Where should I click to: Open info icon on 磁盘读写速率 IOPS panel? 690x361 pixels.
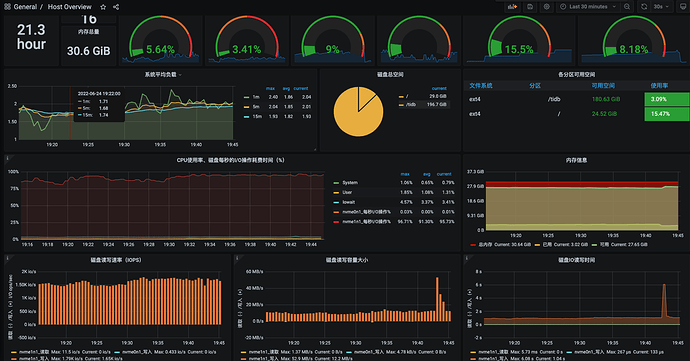pyautogui.click(x=7, y=258)
